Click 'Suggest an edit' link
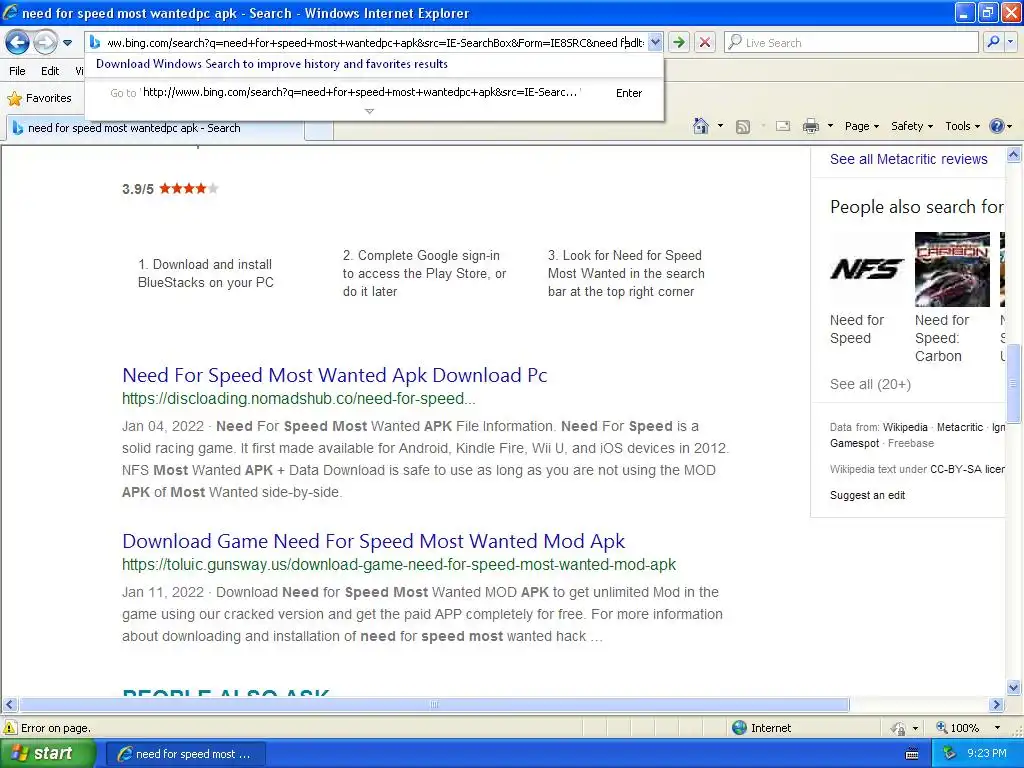 pos(867,495)
